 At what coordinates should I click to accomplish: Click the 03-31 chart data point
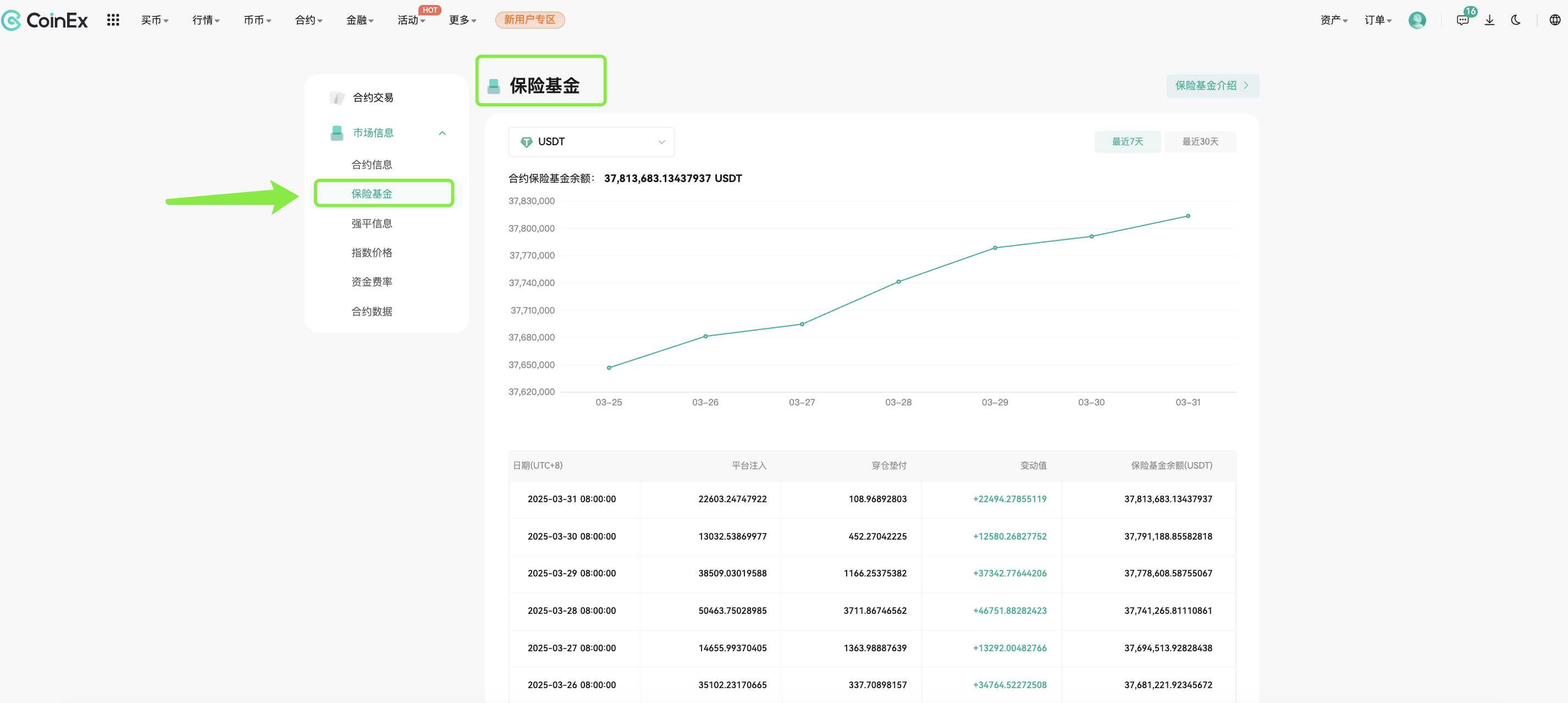1187,216
